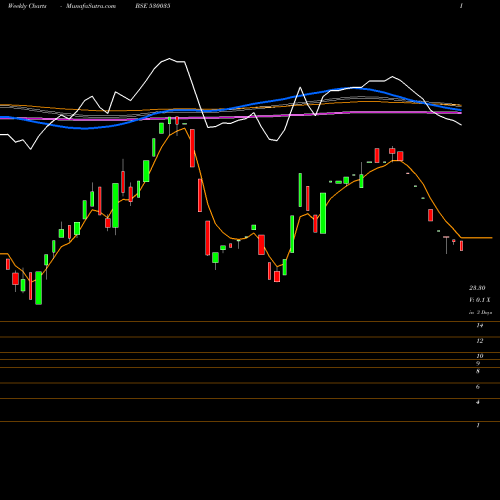Image resolution: width=500 pixels, height=500 pixels.
Task: Click the axis label "10"
Action: point(480,356)
